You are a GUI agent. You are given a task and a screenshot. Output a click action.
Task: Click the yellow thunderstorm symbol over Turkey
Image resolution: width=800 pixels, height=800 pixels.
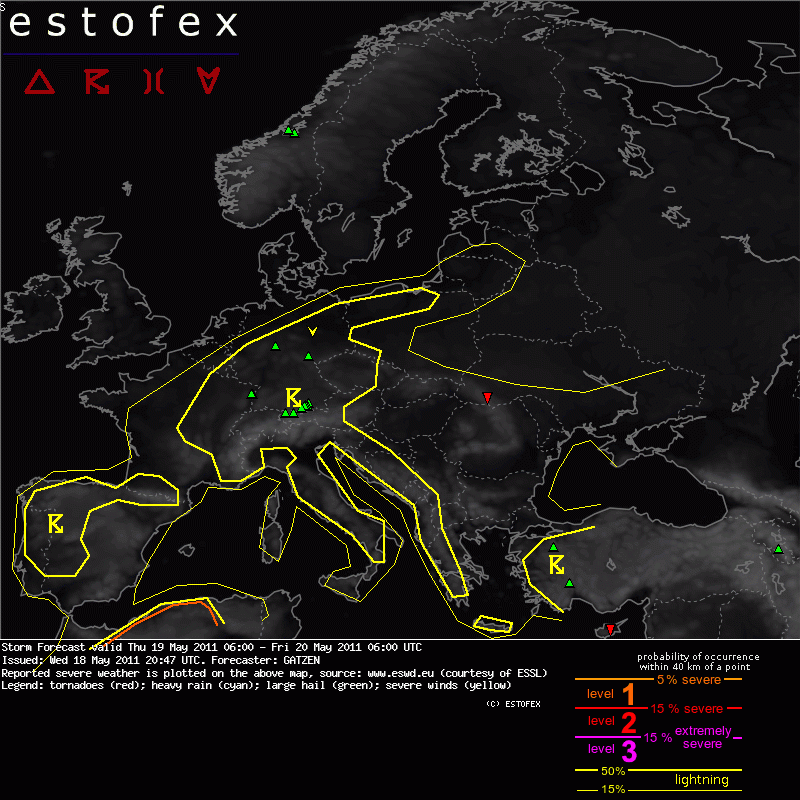(x=556, y=565)
